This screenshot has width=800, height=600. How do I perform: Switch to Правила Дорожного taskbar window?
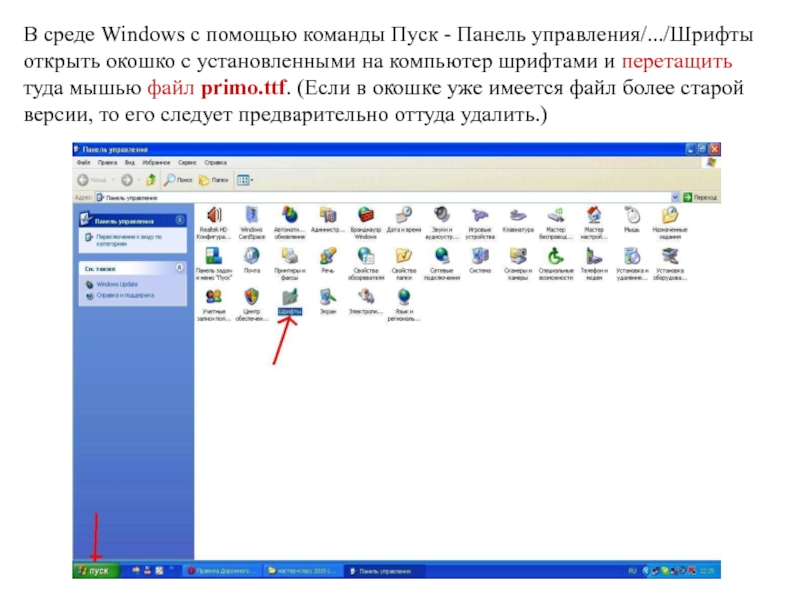point(221,571)
